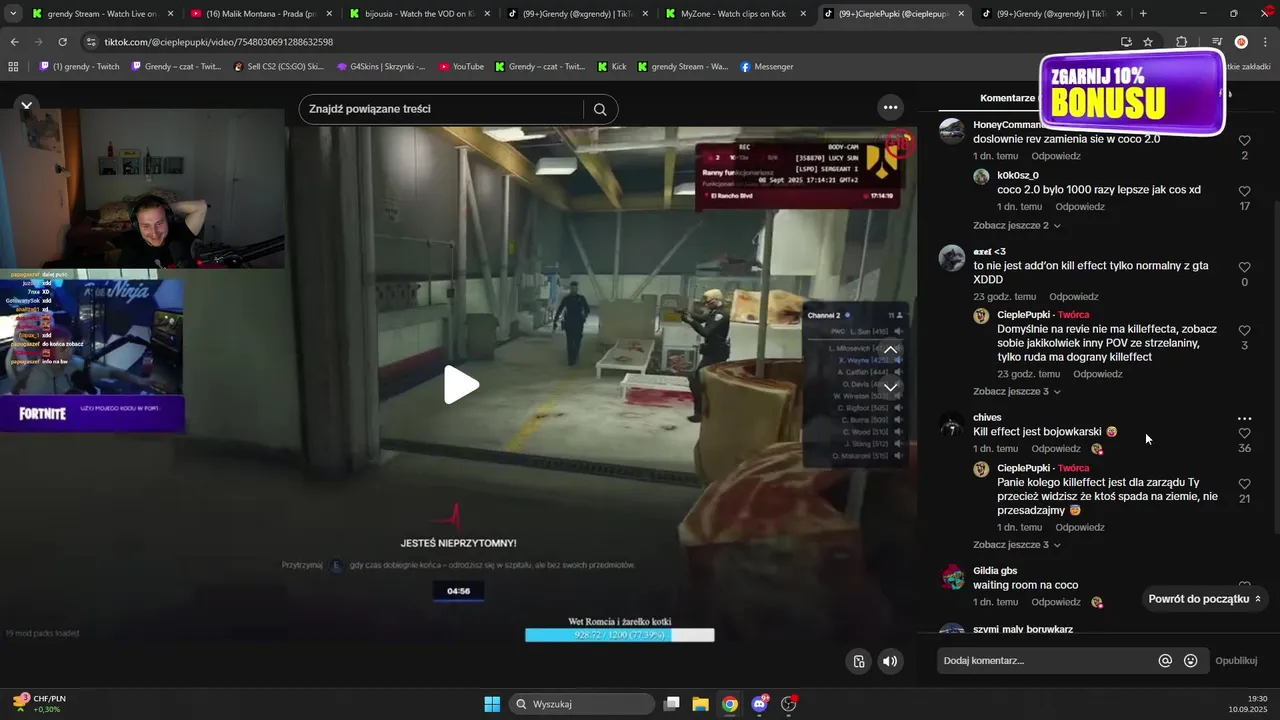Open the emoji picker in the comment box
Viewport: 1280px width, 720px height.
pos(1190,661)
